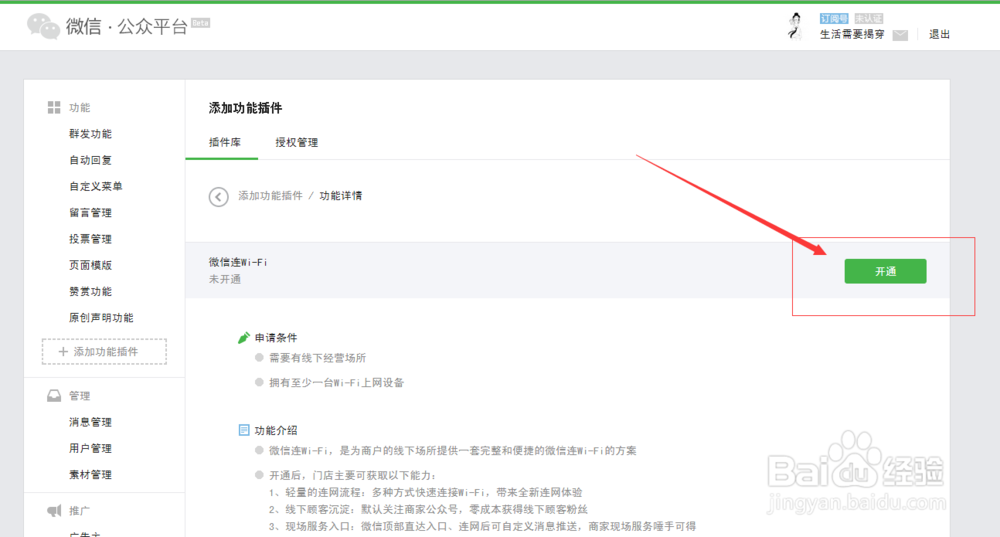
Task: Click the account name 生活需要揭穿
Action: click(x=852, y=34)
